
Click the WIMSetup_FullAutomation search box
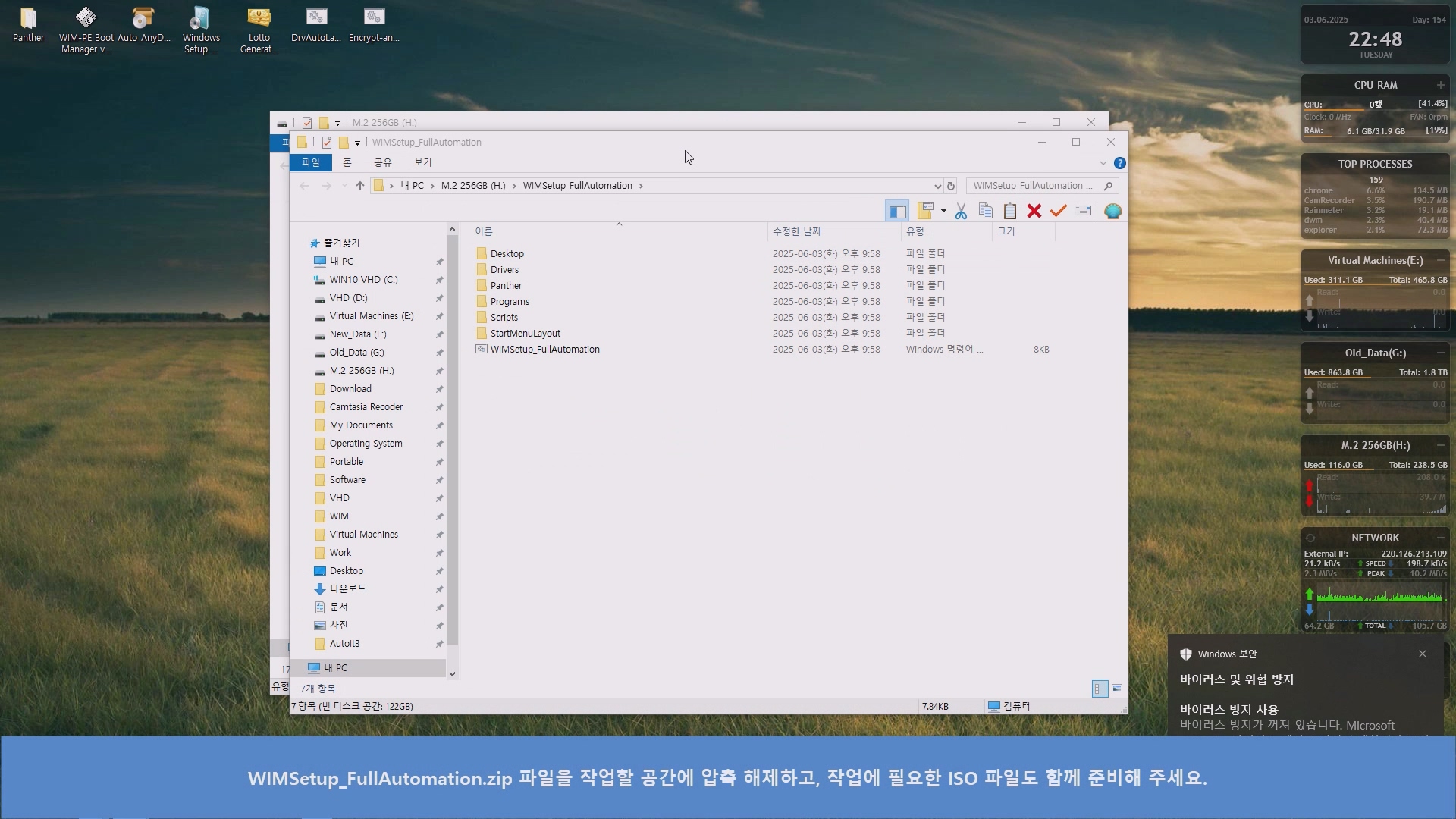(x=1033, y=186)
